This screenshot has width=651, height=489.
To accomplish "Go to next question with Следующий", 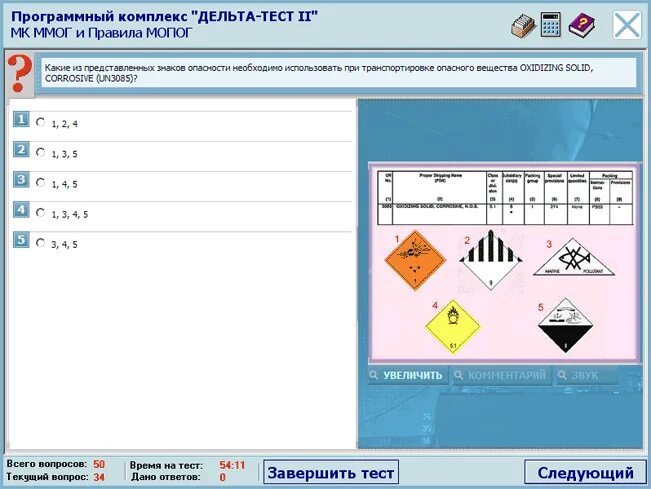I will 585,472.
